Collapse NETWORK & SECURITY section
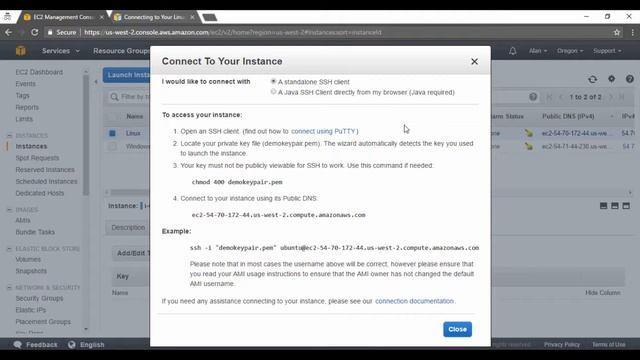This screenshot has width=640, height=360. click(x=9, y=288)
